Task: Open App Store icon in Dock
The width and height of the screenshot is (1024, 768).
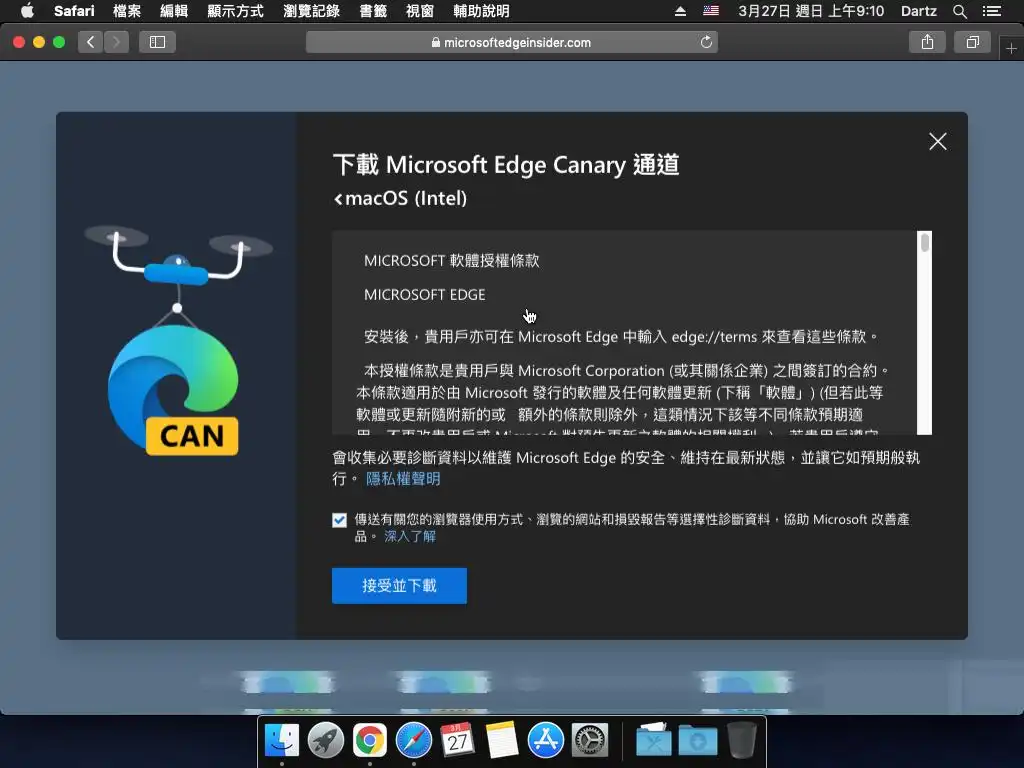Action: (x=545, y=741)
